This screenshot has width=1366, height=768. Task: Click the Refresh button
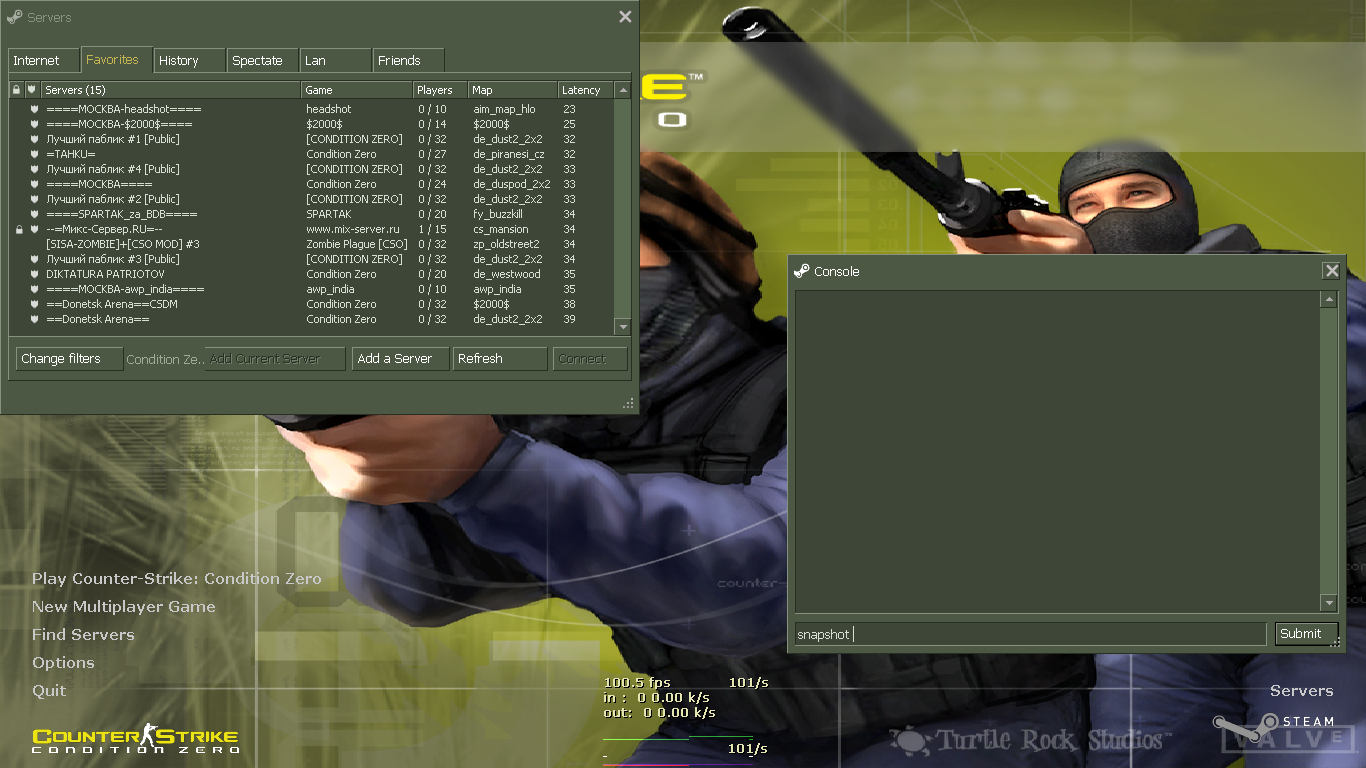(500, 358)
